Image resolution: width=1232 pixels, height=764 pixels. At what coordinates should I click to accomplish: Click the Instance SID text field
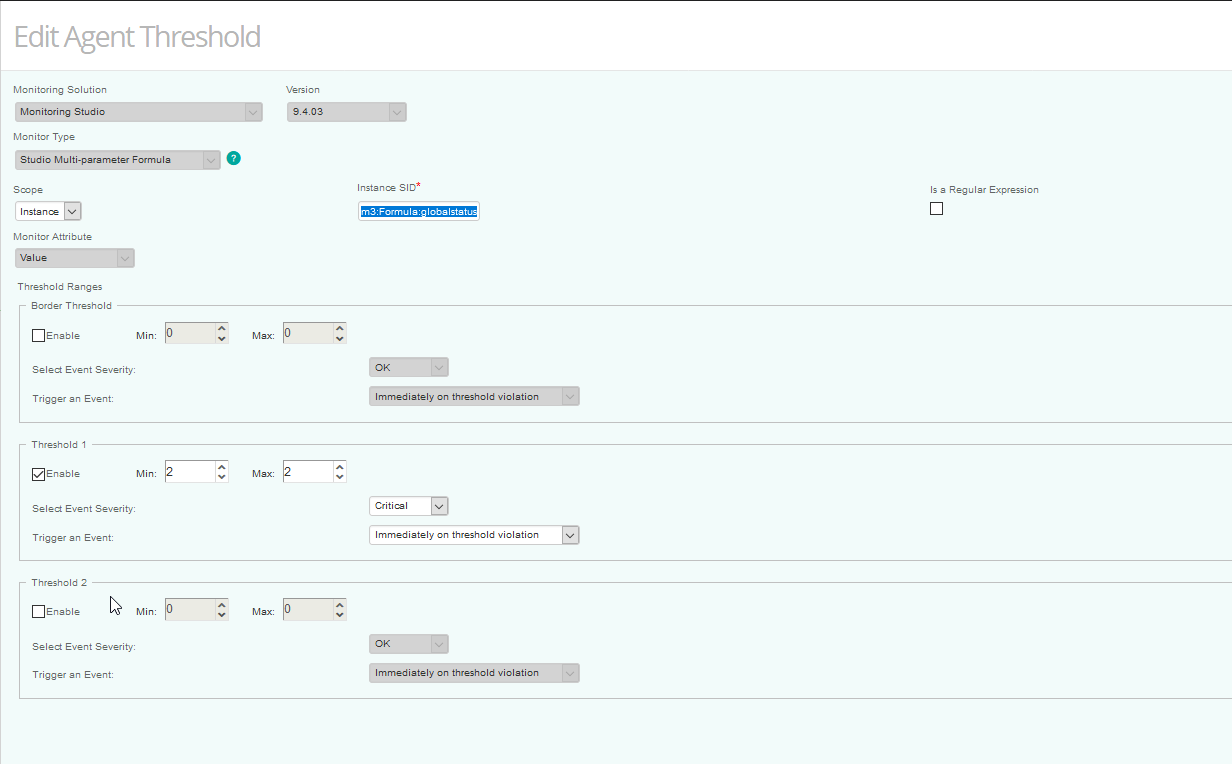[x=419, y=212]
